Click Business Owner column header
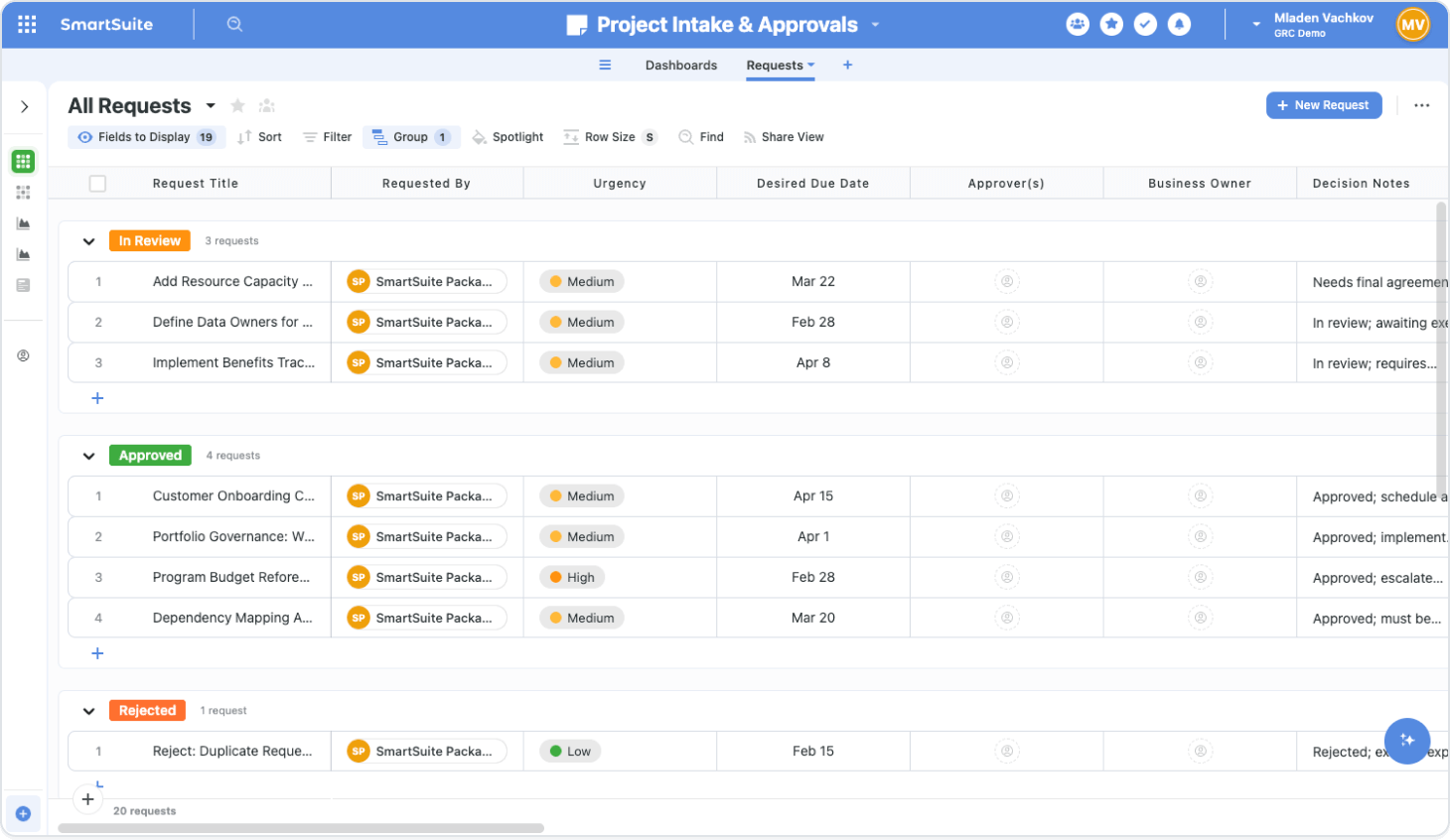The image size is (1450, 840). pos(1200,184)
